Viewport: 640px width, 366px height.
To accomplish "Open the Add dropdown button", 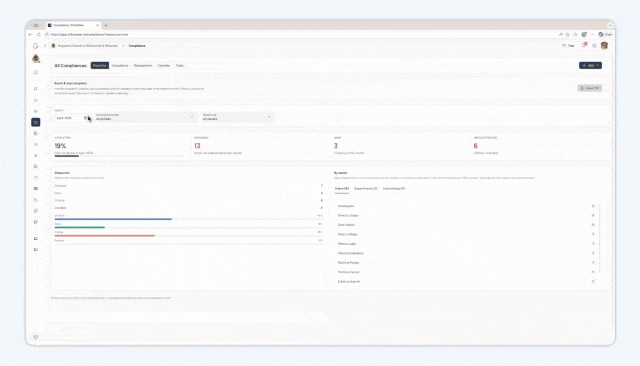I will pos(590,65).
